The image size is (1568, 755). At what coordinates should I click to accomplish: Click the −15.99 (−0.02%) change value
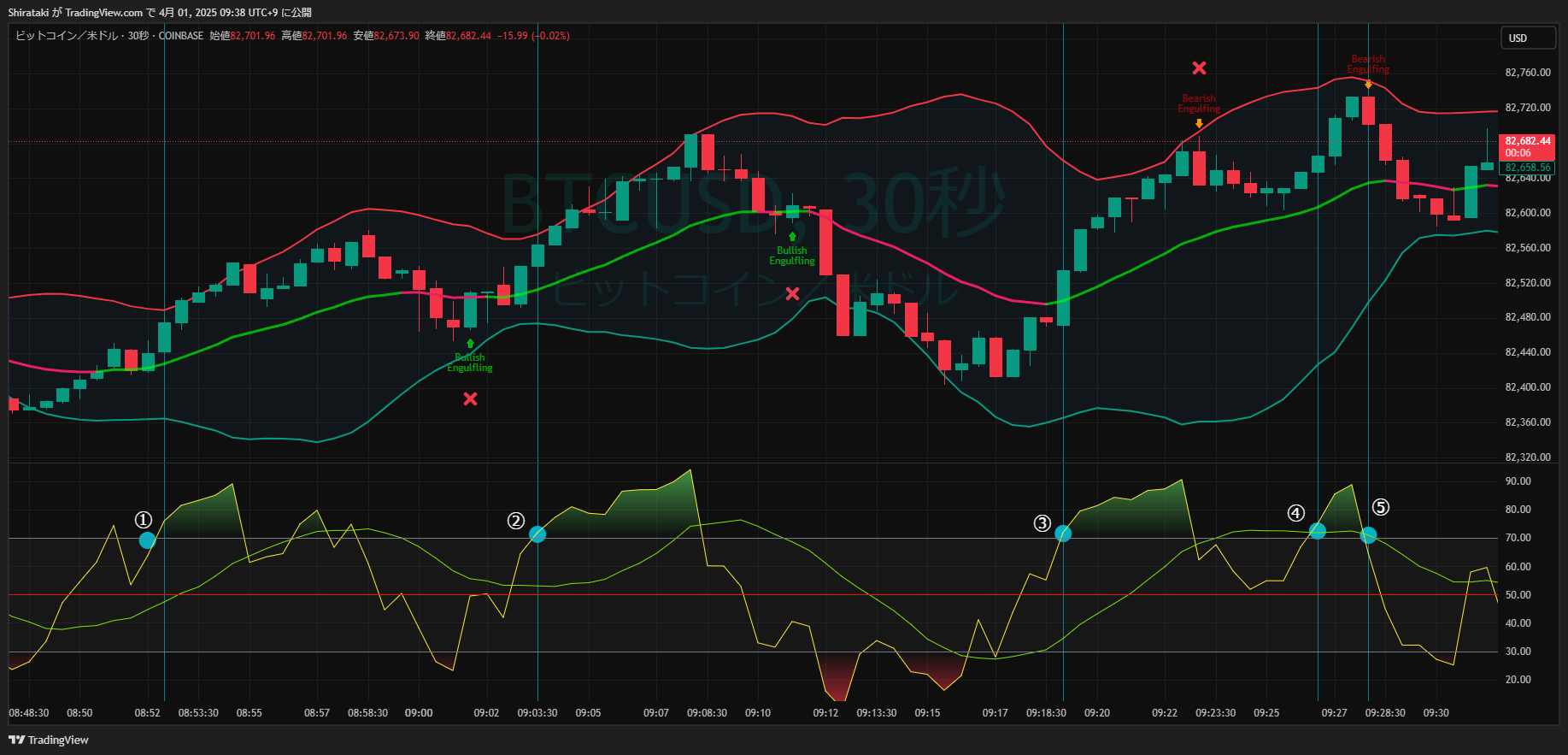[x=534, y=36]
